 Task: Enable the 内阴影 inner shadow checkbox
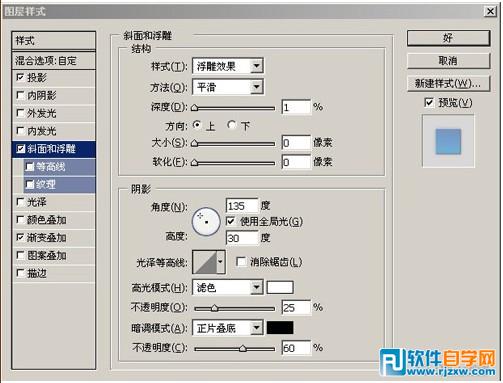click(20, 95)
